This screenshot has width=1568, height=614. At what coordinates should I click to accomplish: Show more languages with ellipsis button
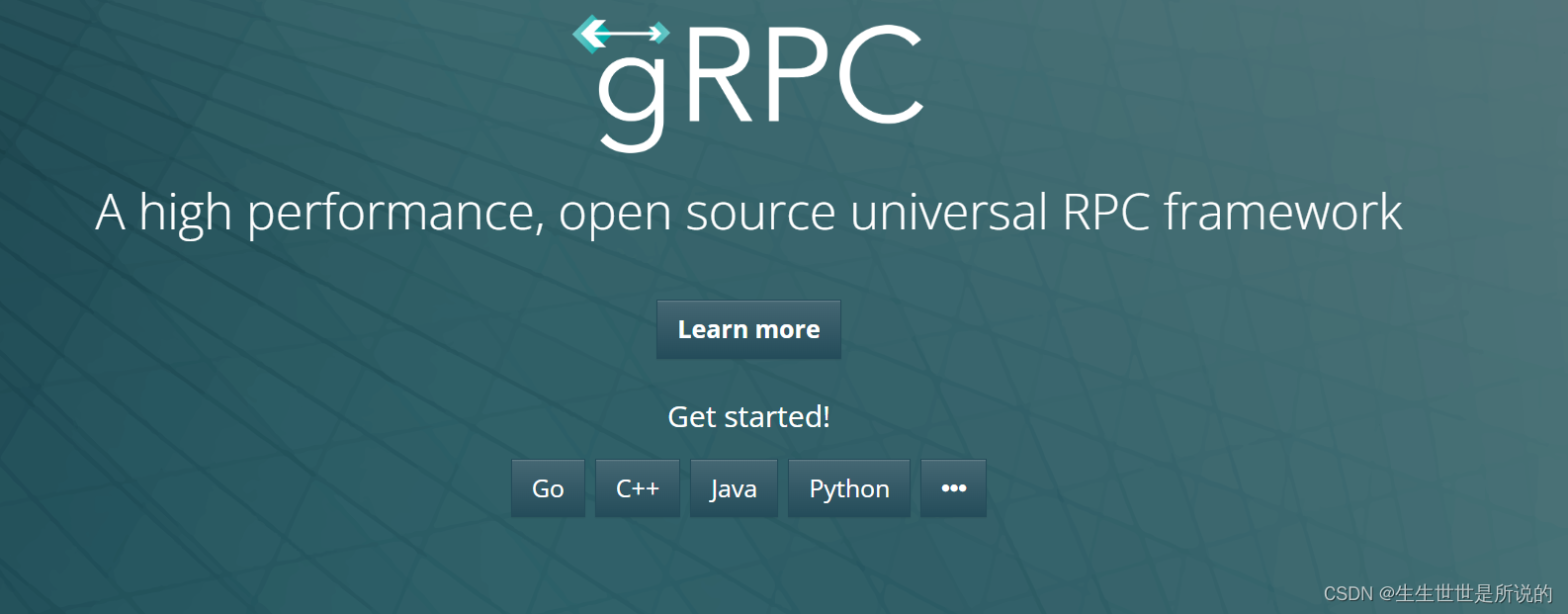point(953,488)
